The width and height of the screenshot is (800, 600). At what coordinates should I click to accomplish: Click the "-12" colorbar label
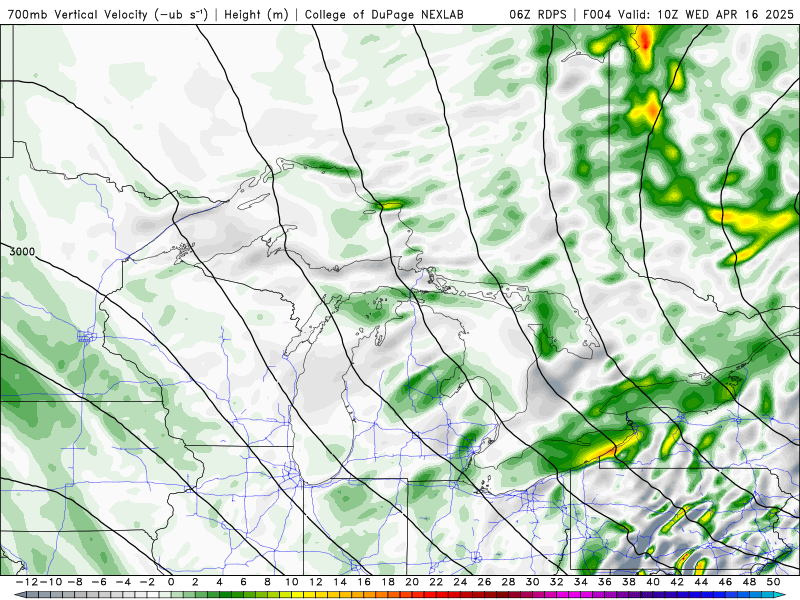(27, 582)
